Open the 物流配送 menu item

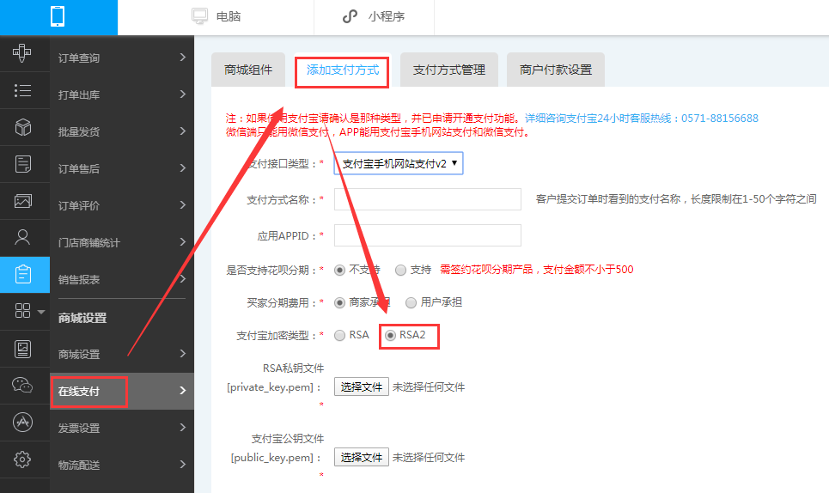coord(122,465)
